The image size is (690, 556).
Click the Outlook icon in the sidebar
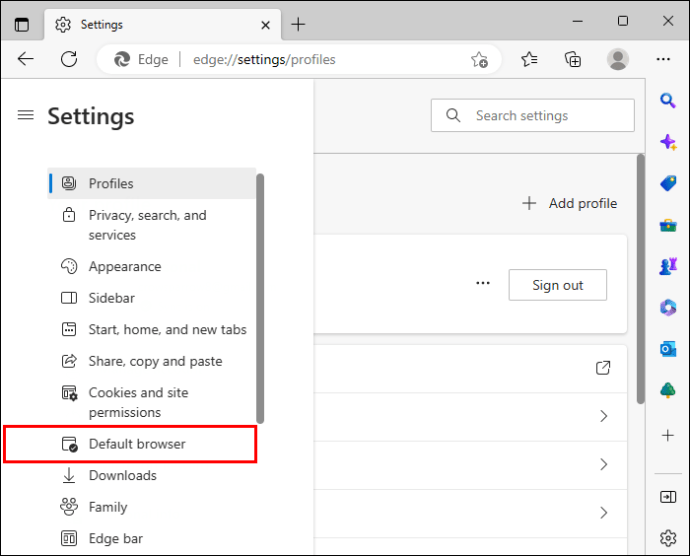coord(668,350)
